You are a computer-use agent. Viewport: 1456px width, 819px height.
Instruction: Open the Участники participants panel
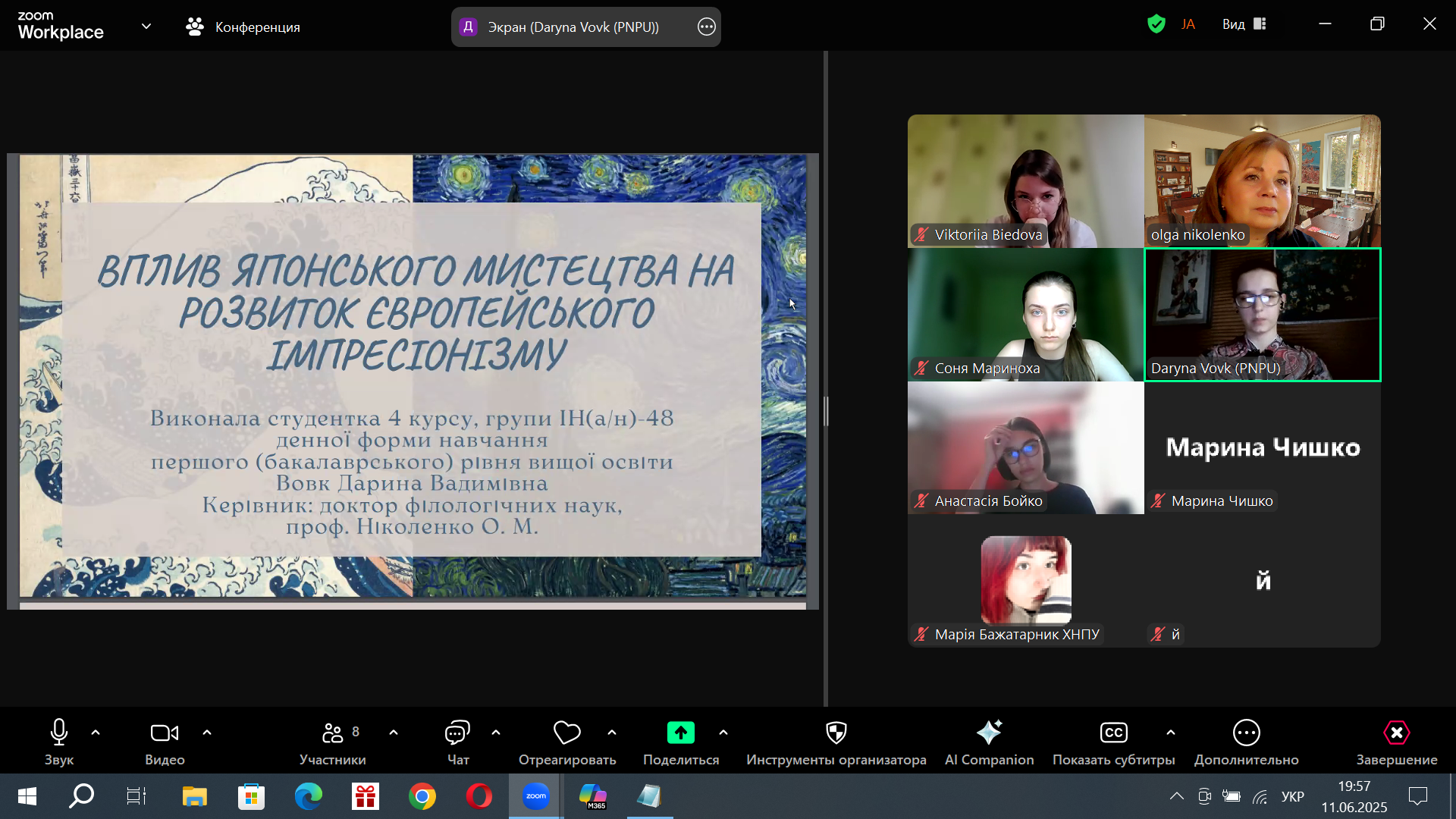coord(333,742)
